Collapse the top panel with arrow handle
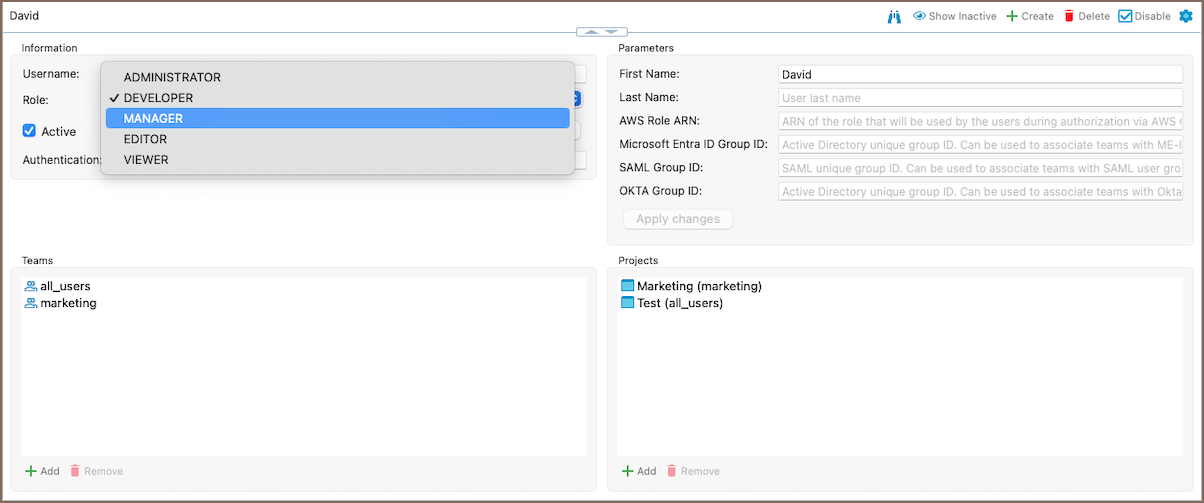Viewport: 1204px width, 503px height. point(602,32)
